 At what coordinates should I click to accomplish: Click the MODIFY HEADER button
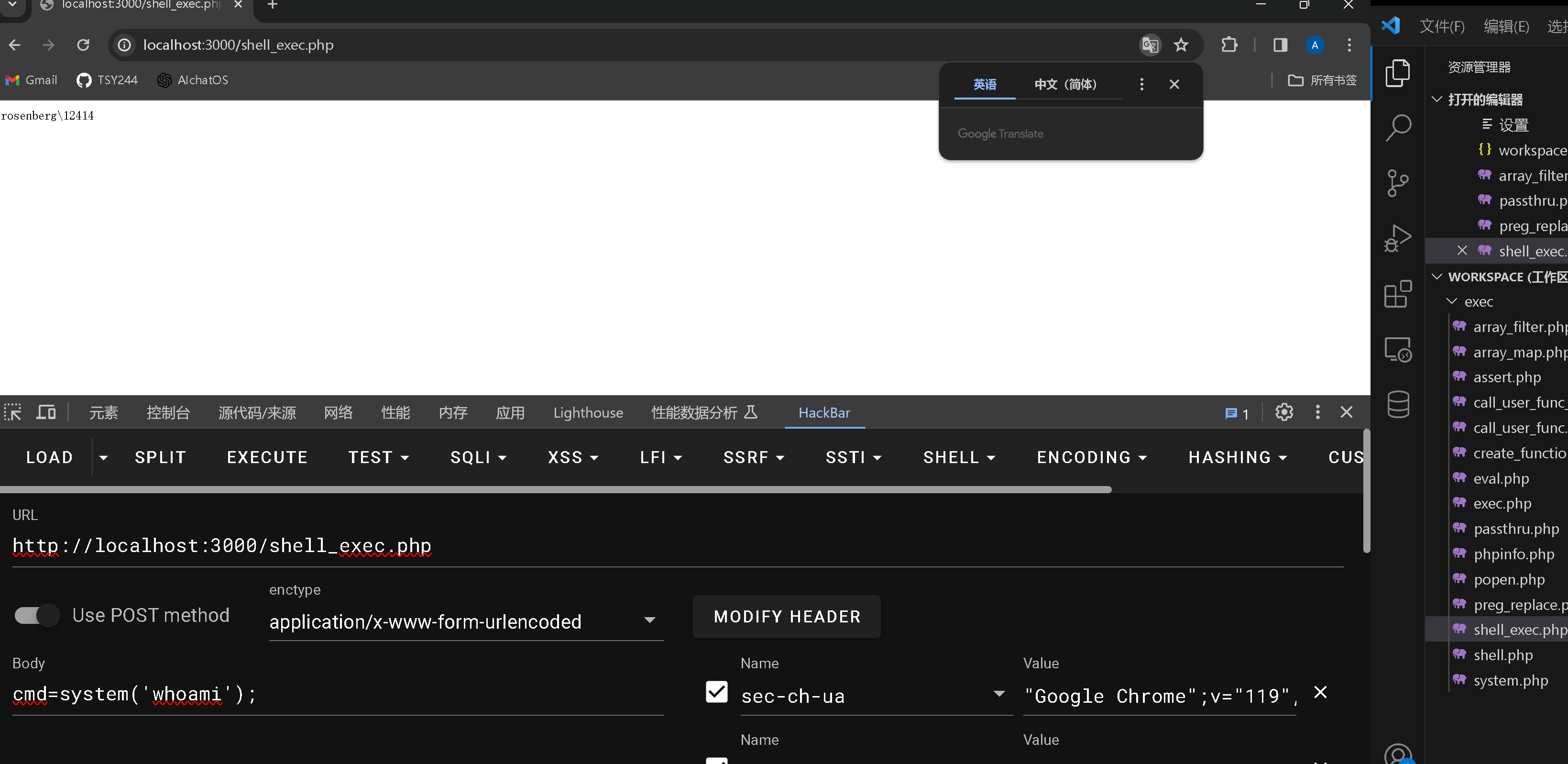(x=787, y=617)
